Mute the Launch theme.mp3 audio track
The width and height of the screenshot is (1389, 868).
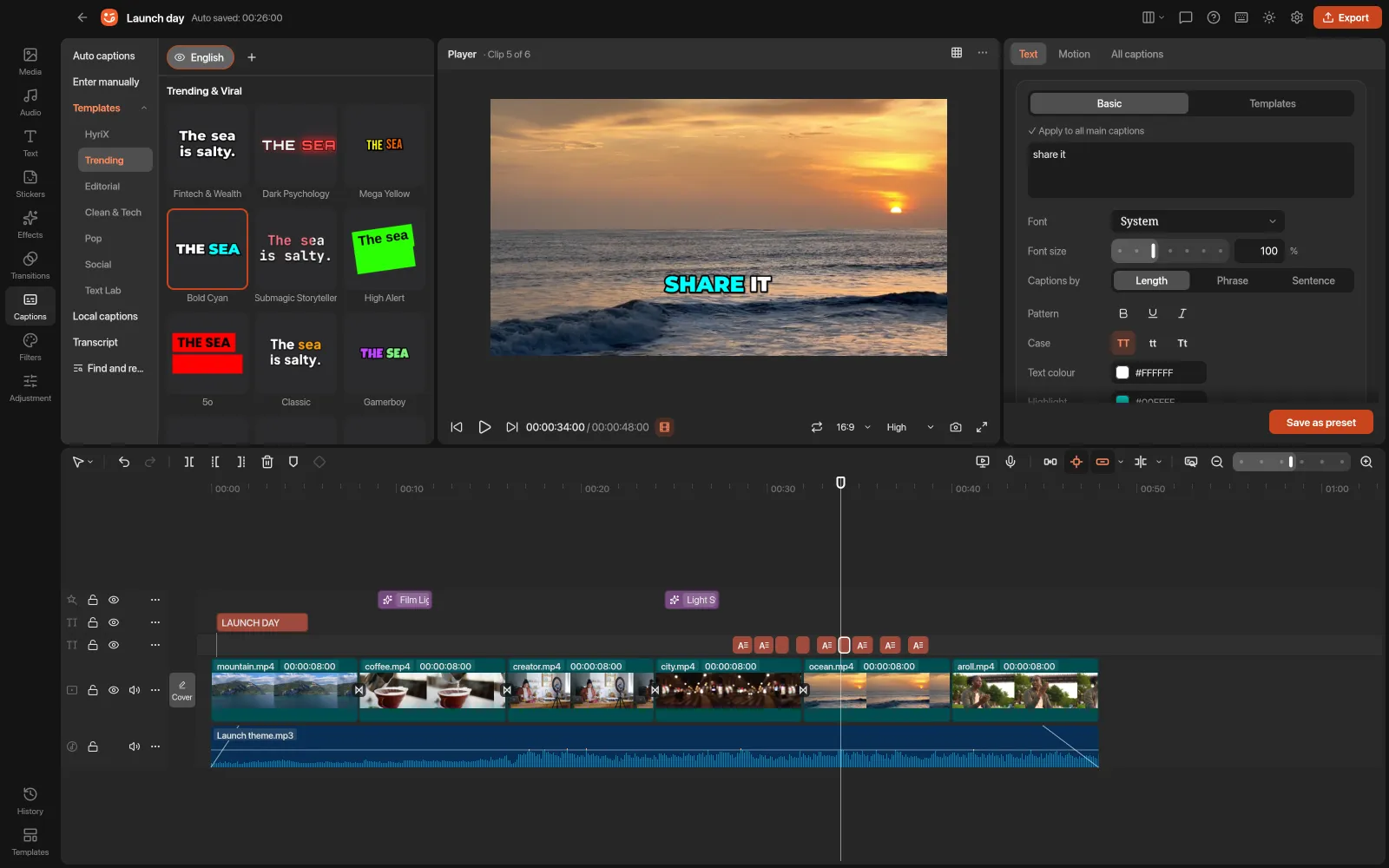(135, 746)
